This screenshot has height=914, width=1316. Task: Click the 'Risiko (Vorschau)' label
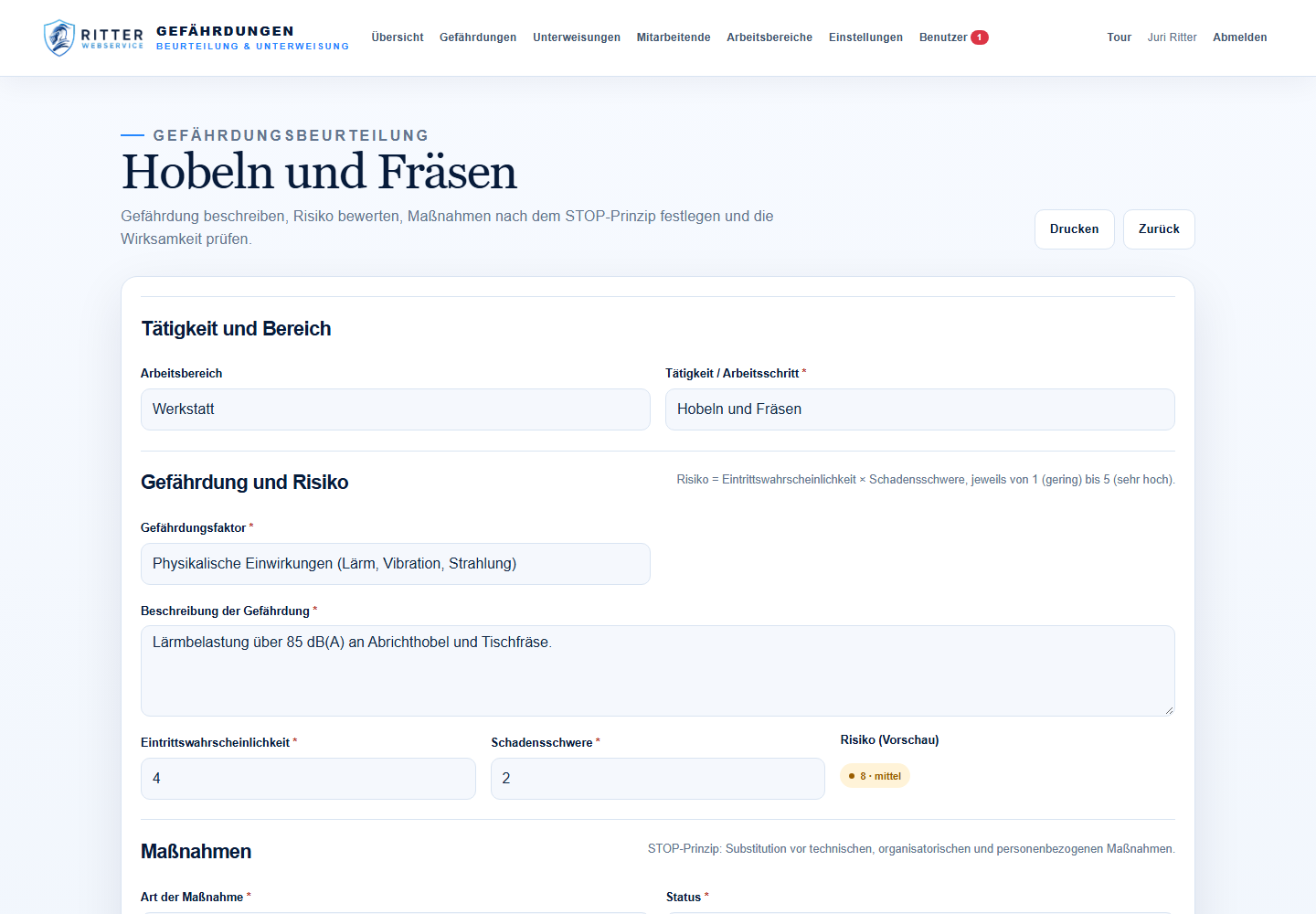(889, 740)
